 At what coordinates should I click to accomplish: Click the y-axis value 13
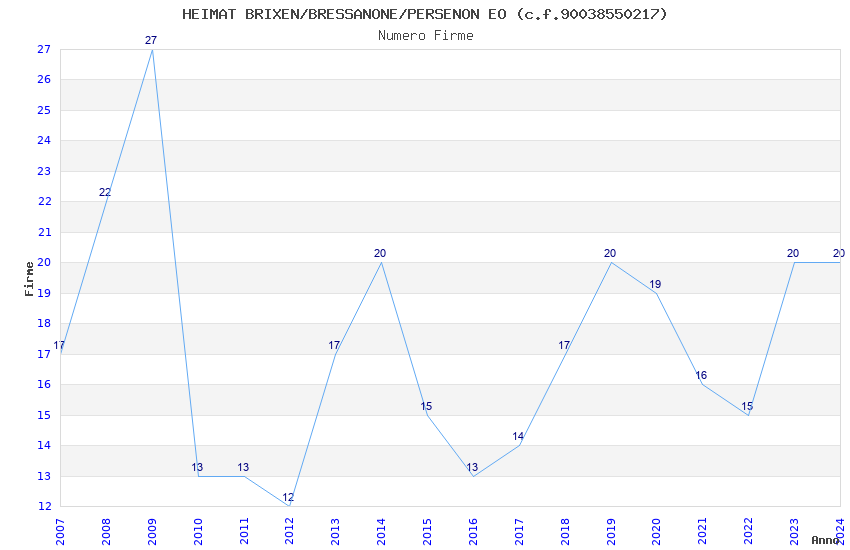point(44,477)
